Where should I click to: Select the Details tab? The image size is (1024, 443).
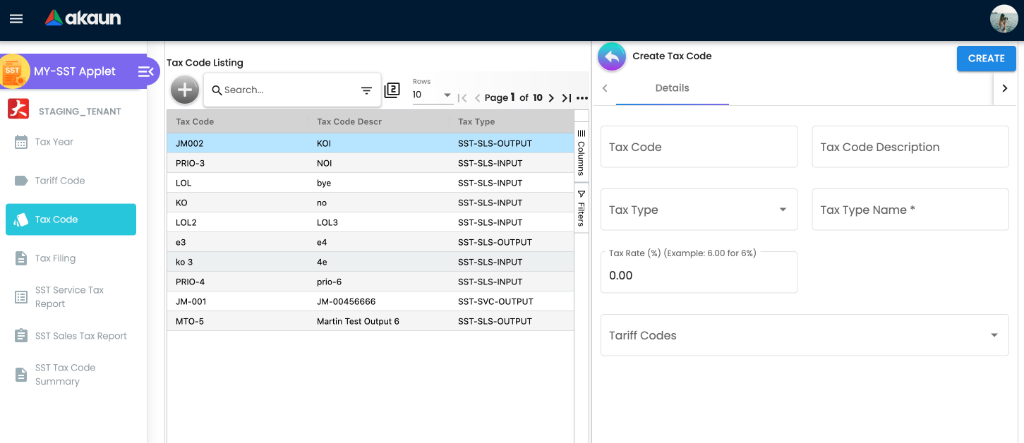click(x=672, y=88)
